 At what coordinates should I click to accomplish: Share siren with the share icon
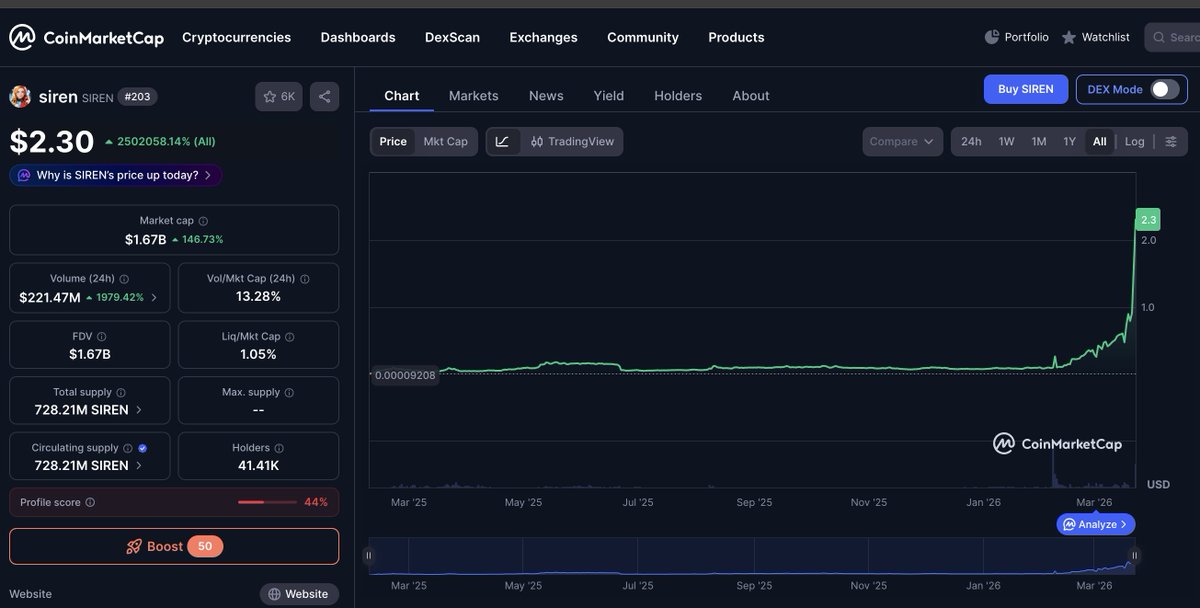click(x=324, y=97)
